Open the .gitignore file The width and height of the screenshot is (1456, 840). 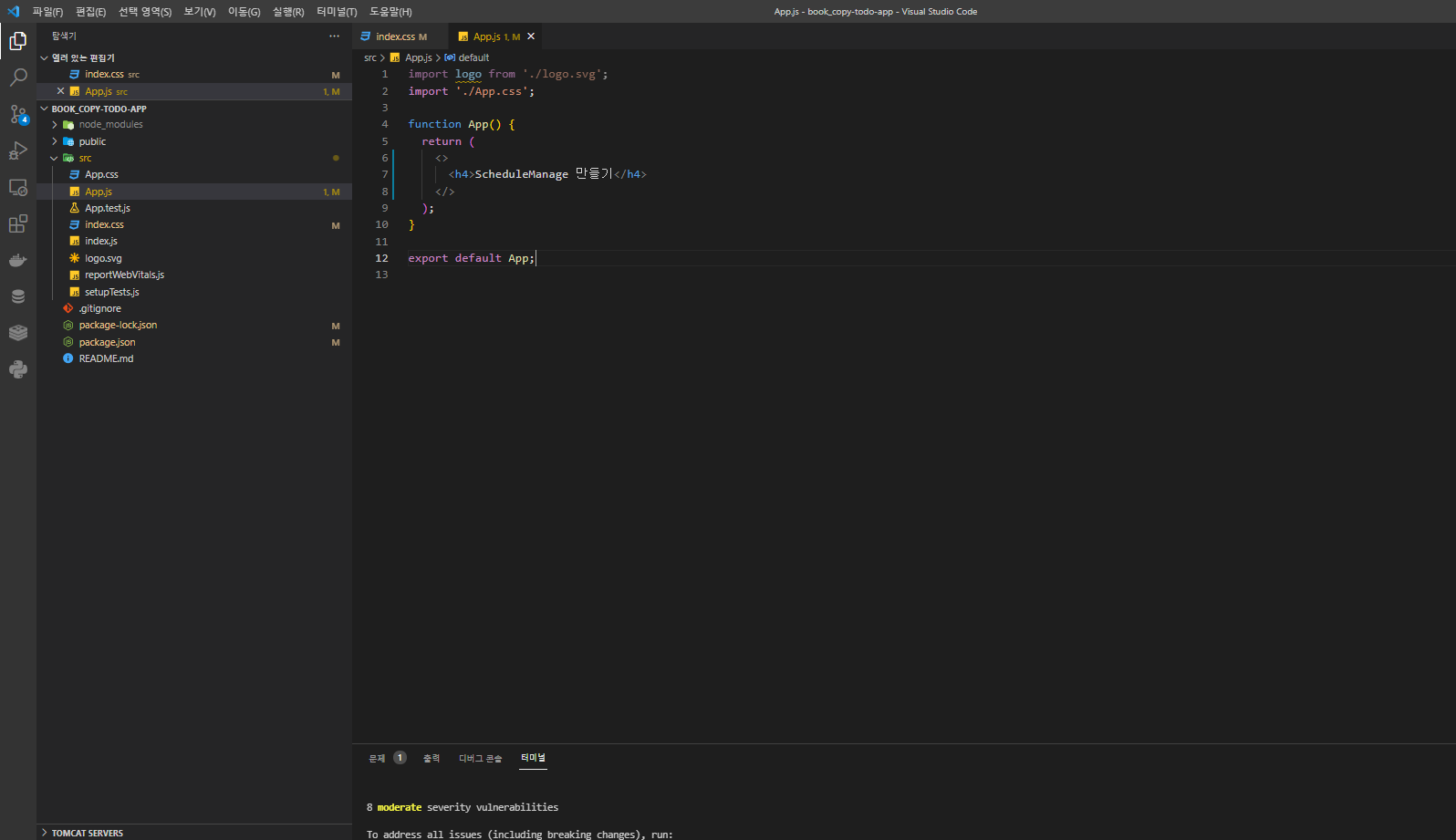194,308
